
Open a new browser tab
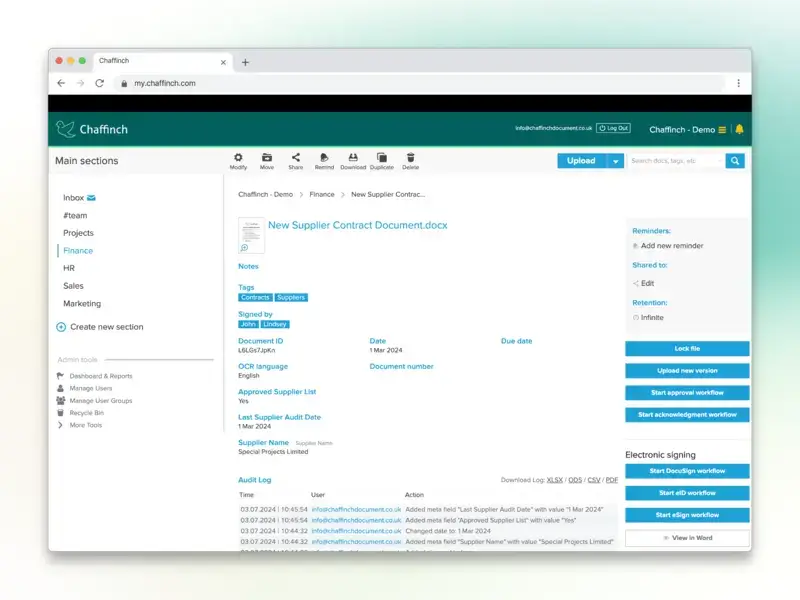point(245,62)
